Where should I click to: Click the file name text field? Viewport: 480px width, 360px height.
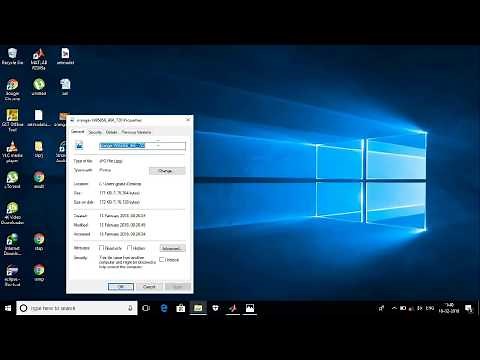[142, 146]
